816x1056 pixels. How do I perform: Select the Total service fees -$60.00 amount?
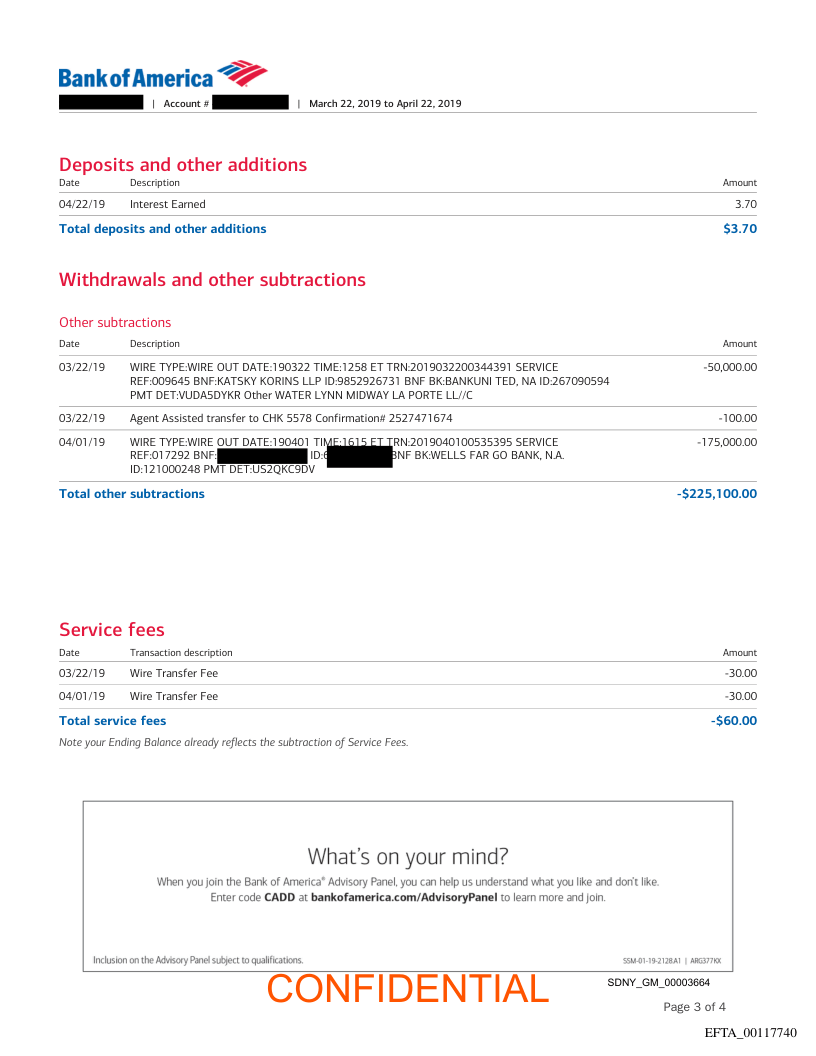tap(734, 721)
